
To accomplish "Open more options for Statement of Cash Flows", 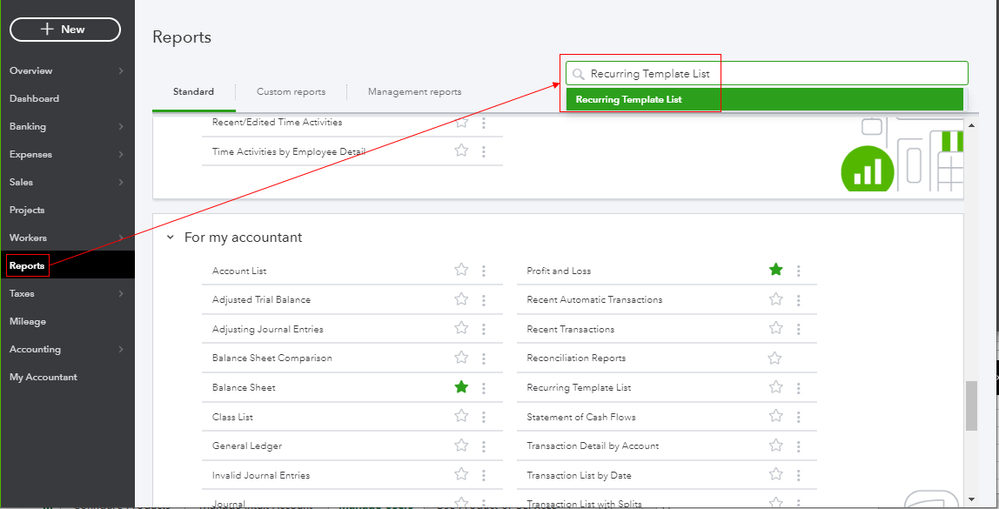I will (798, 417).
